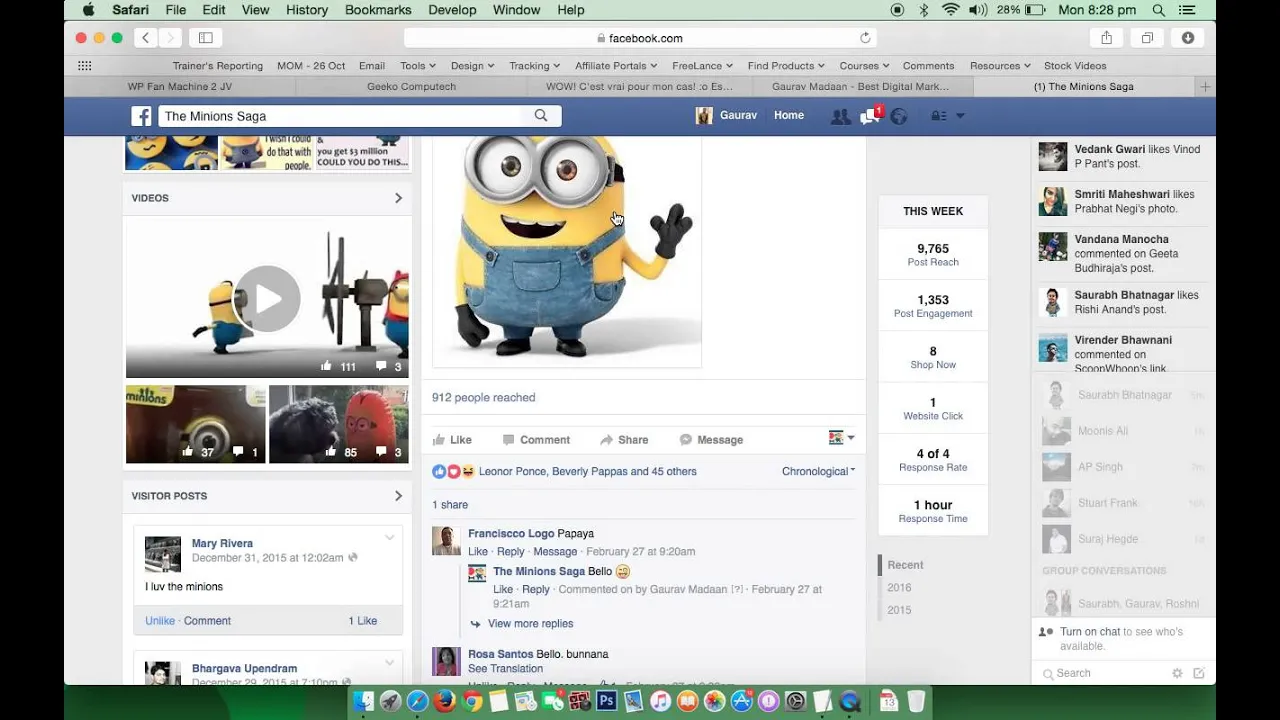Open the Resources bookmarks dropdown
This screenshot has height=720, width=1280.
pos(1000,66)
